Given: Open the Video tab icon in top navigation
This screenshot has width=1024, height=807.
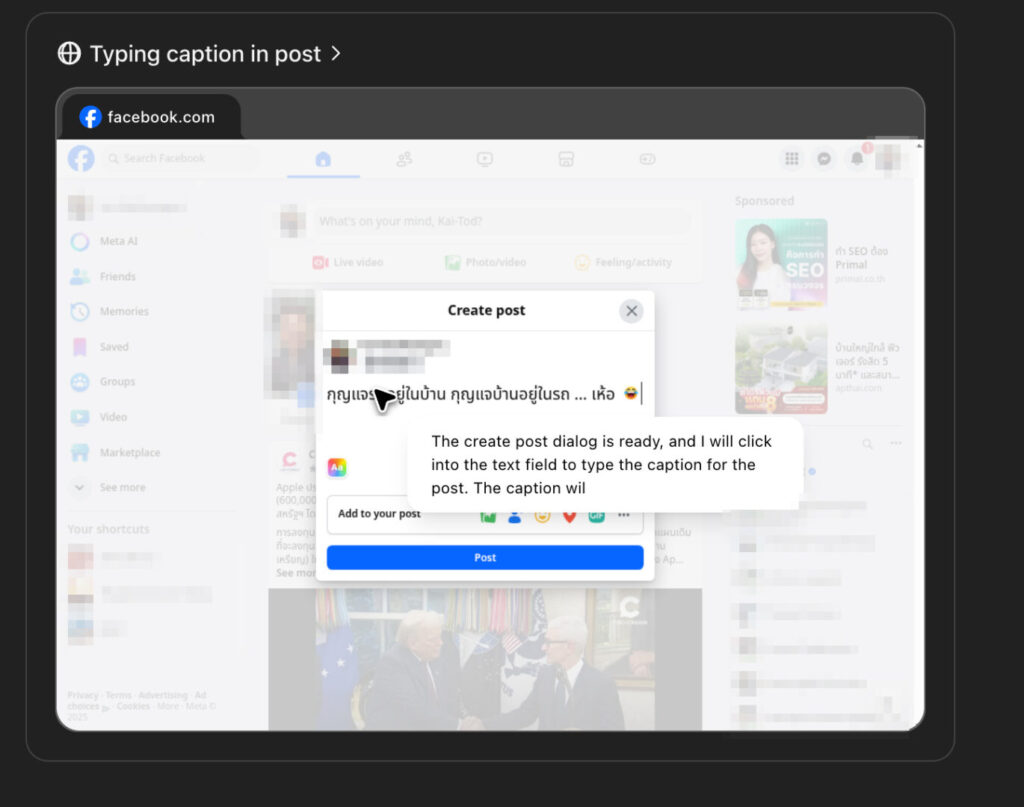Looking at the screenshot, I should point(485,159).
